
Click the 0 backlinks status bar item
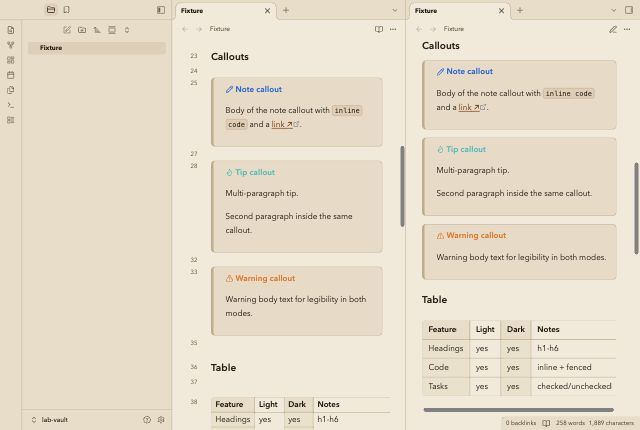pos(521,423)
